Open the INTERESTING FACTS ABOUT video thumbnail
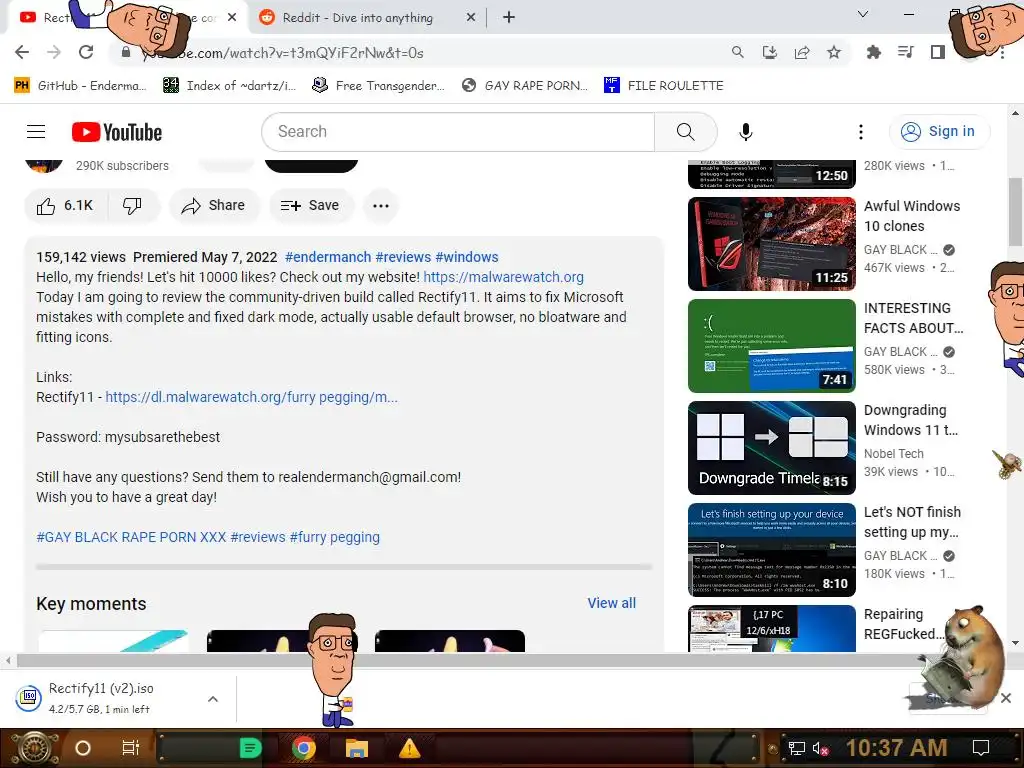Viewport: 1024px width, 768px height. 772,346
